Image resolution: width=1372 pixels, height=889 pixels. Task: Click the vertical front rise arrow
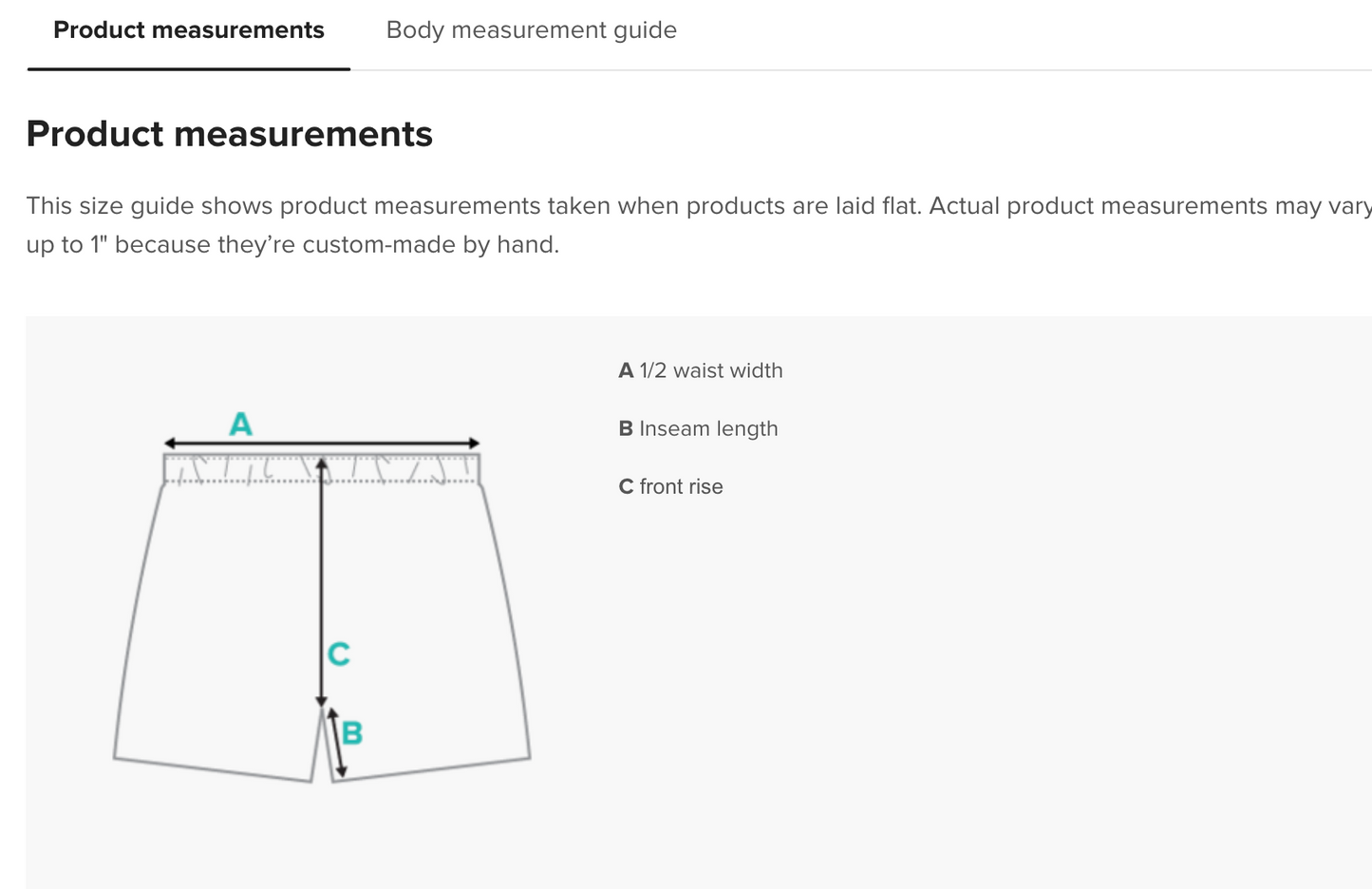pyautogui.click(x=321, y=582)
